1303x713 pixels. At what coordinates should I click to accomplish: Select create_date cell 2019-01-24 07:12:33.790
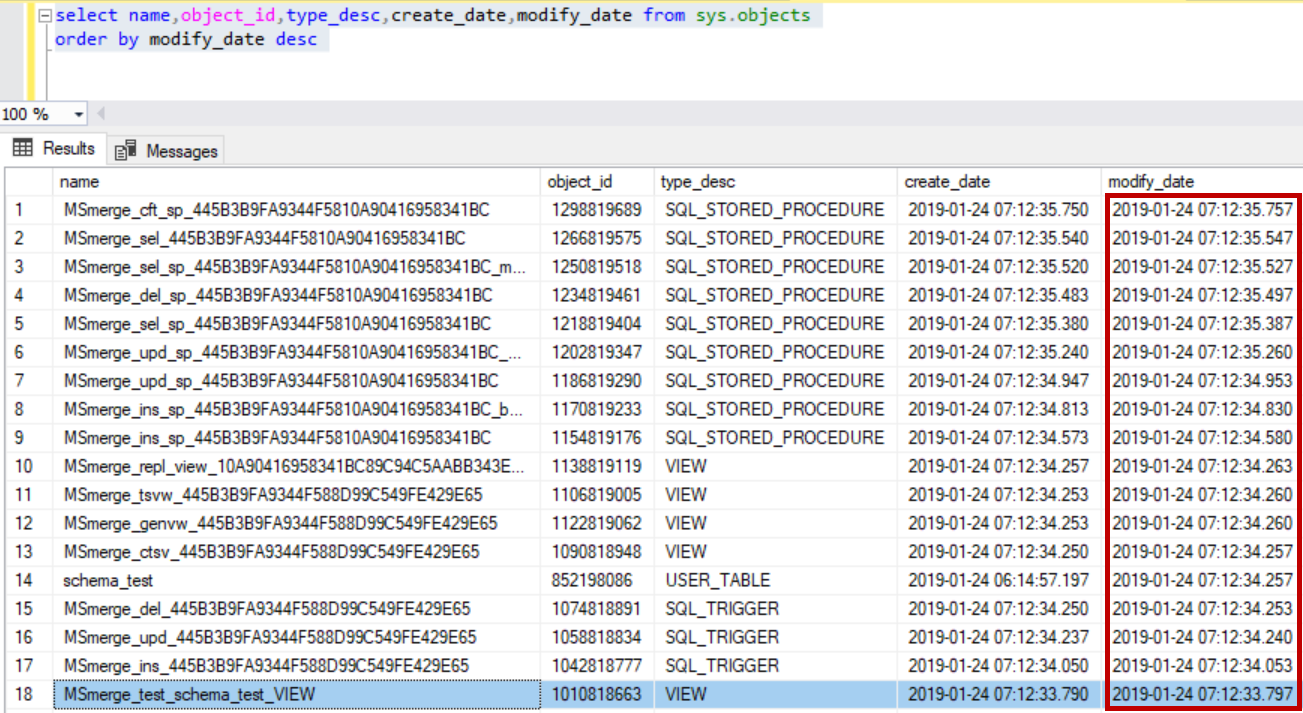coord(999,694)
